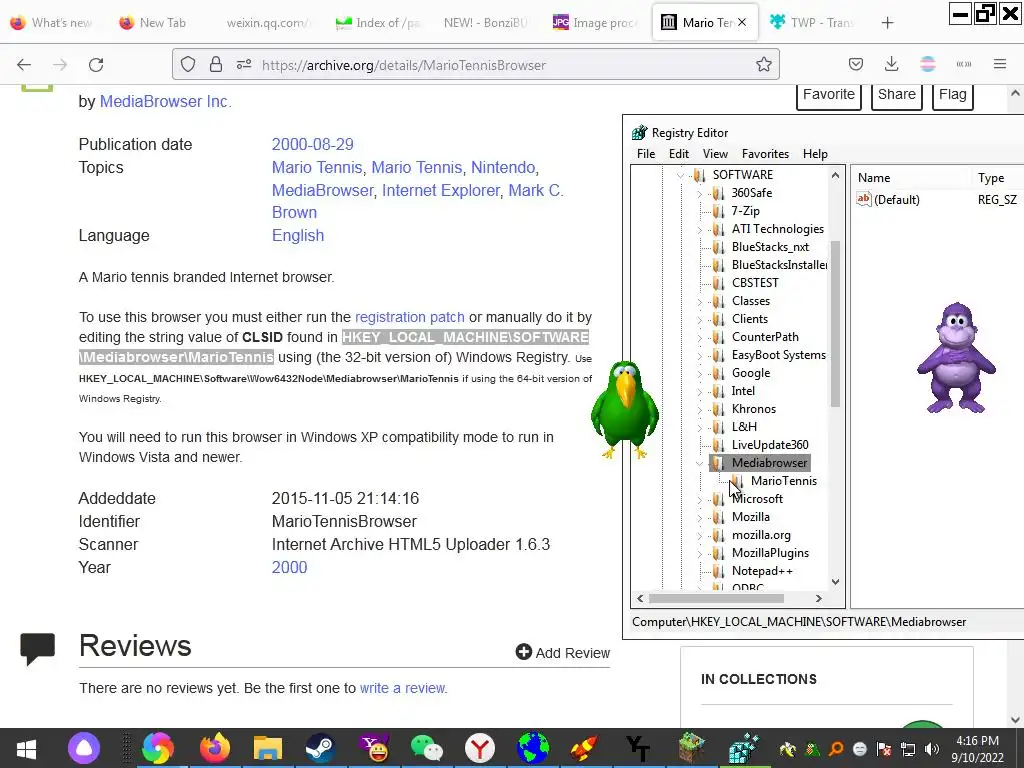Expand the Classes registry key

700,301
